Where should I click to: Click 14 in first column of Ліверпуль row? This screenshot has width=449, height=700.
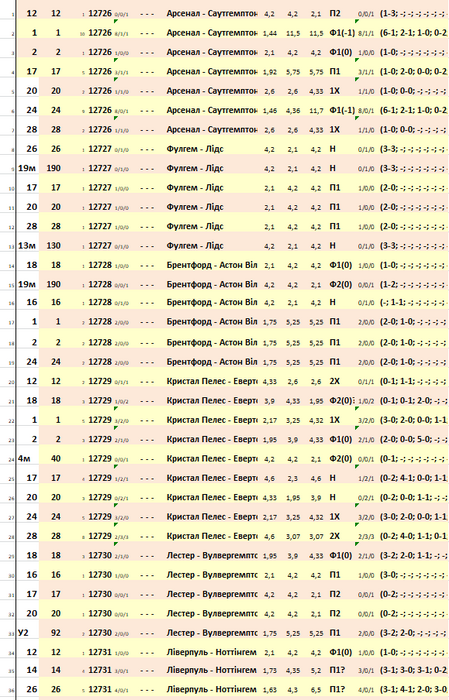click(x=32, y=670)
